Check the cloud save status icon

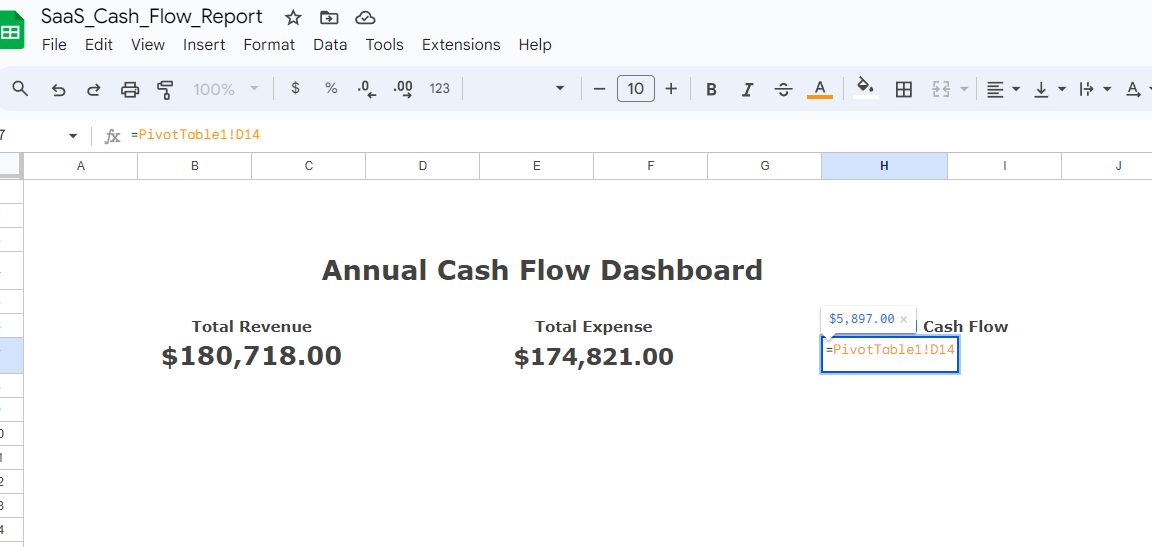tap(365, 18)
